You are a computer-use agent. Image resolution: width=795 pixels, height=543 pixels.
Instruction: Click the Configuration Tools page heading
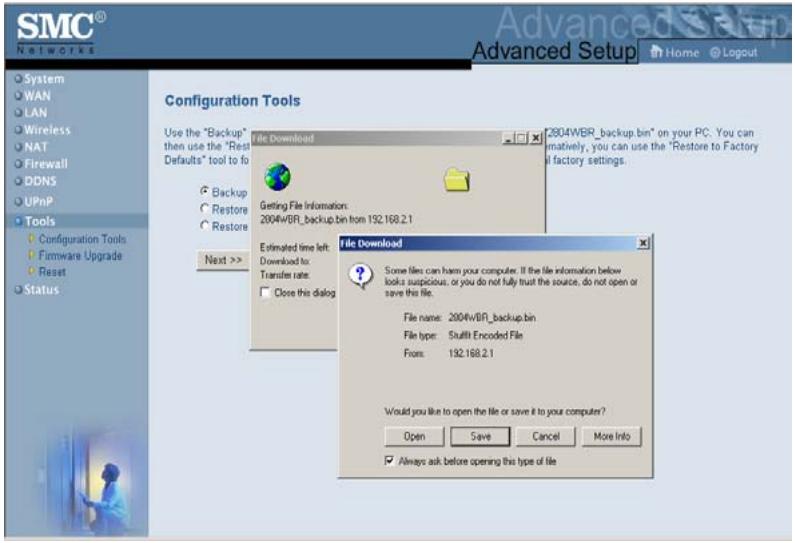(x=232, y=101)
